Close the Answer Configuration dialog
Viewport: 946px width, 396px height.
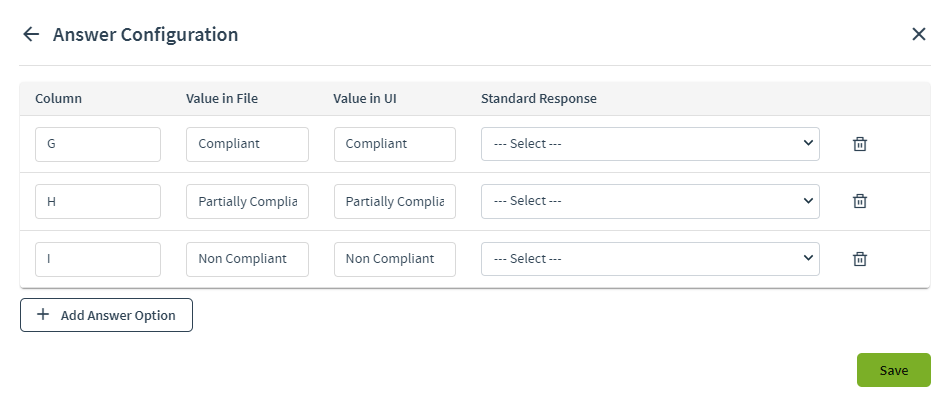coord(918,34)
